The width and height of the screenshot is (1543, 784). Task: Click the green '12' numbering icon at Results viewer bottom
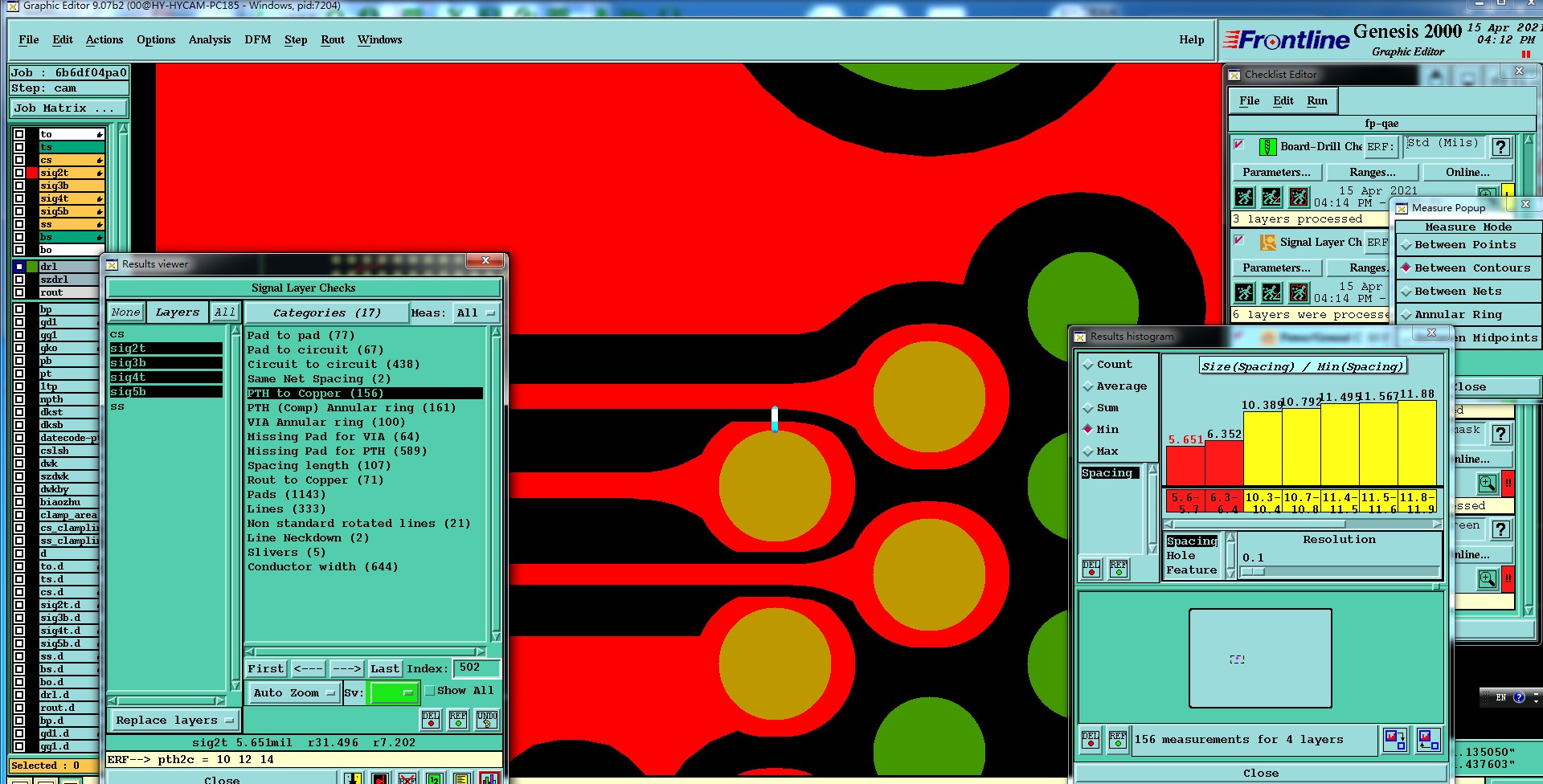[x=434, y=778]
